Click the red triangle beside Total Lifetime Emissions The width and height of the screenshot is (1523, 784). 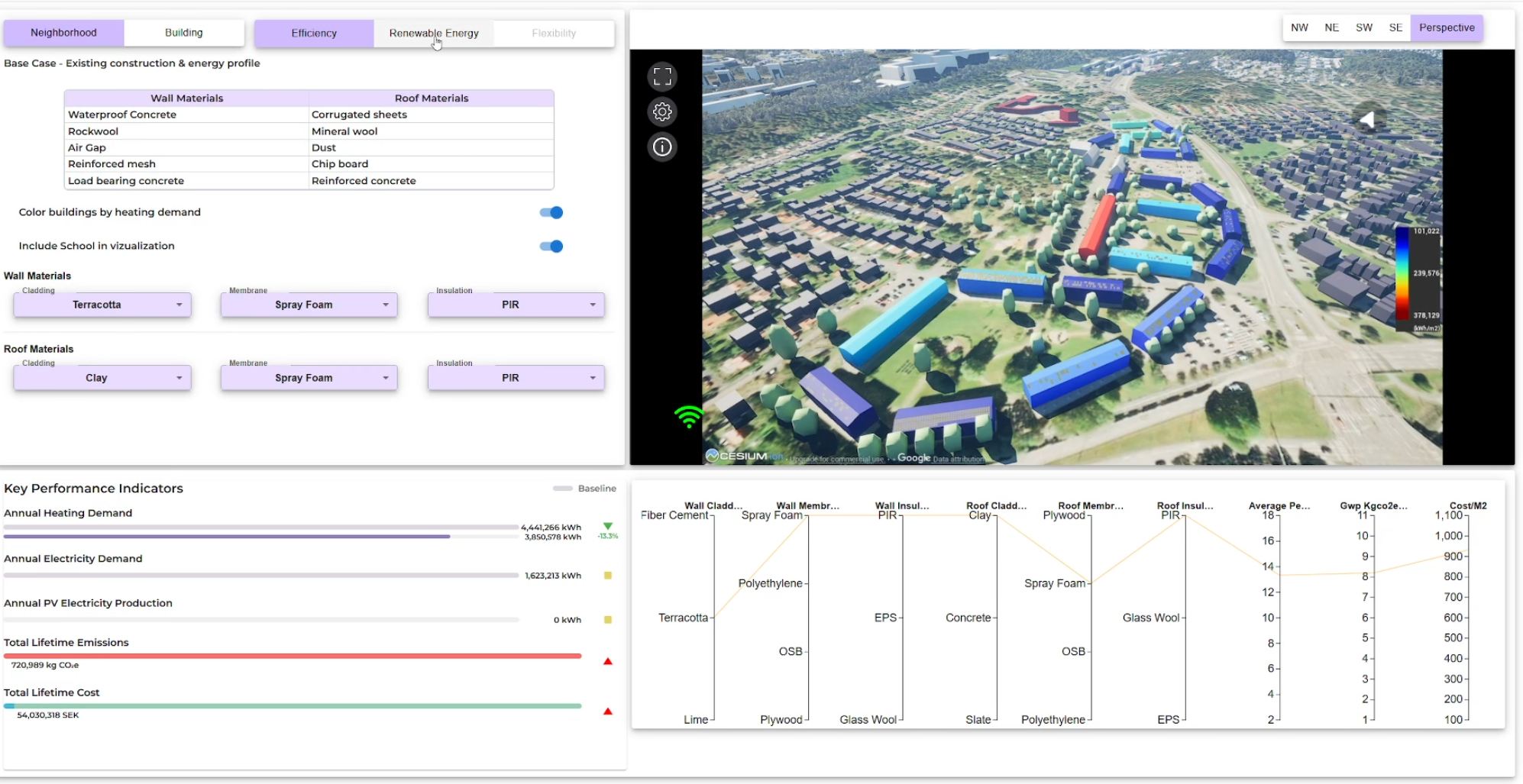(608, 661)
